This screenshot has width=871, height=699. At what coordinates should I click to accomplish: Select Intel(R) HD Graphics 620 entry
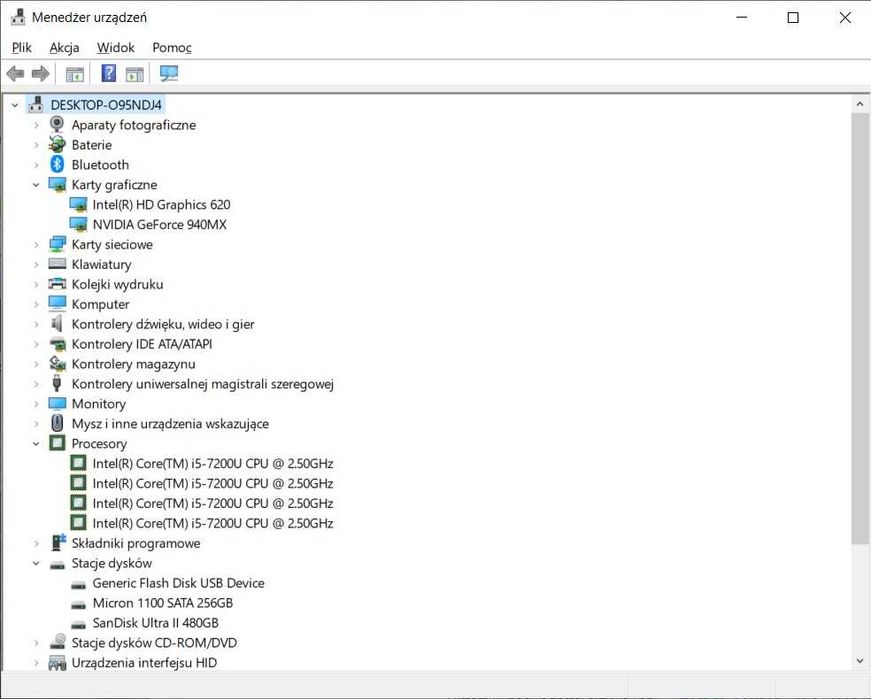pyautogui.click(x=161, y=204)
